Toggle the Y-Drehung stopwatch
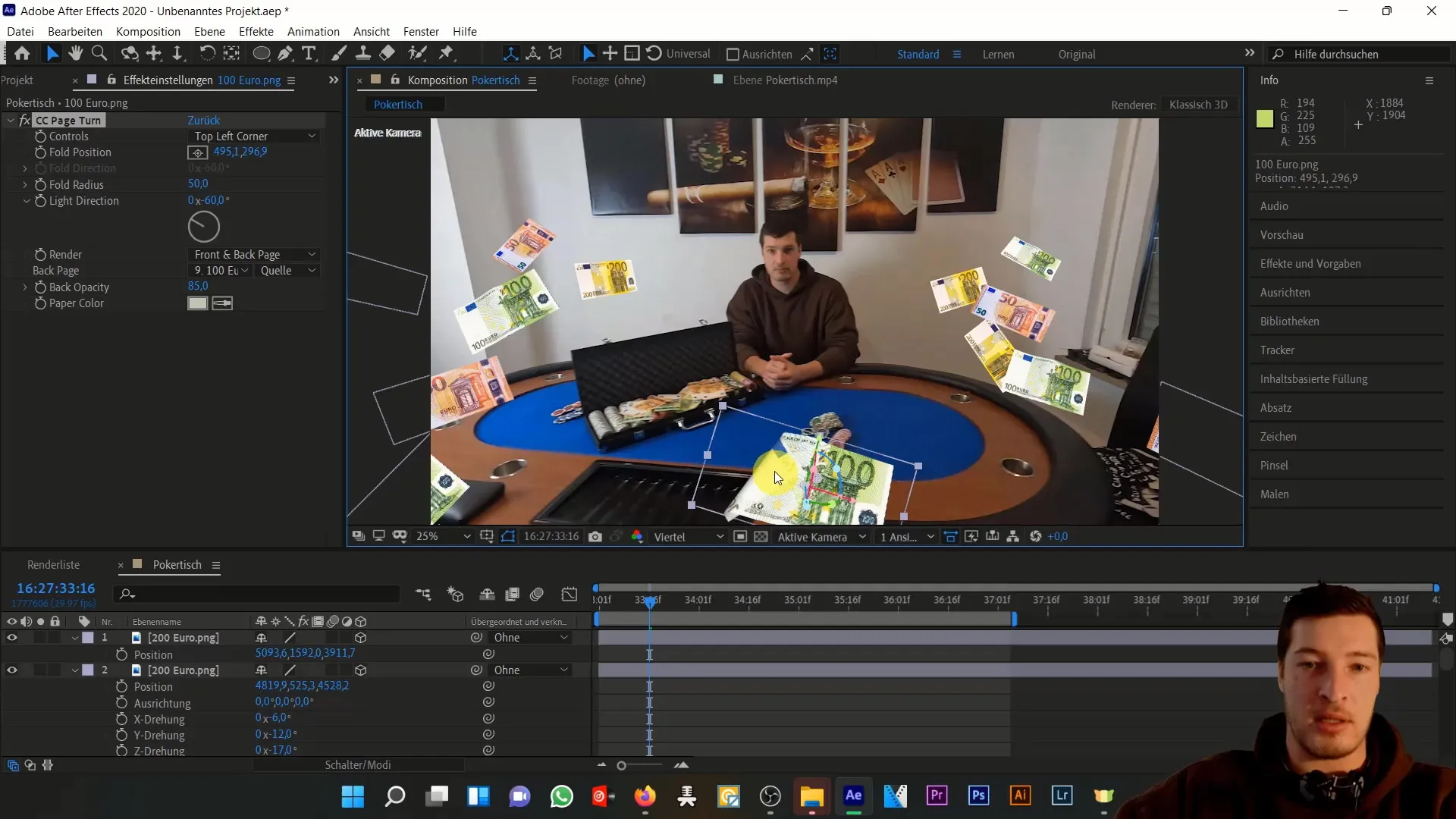This screenshot has height=819, width=1456. (121, 735)
